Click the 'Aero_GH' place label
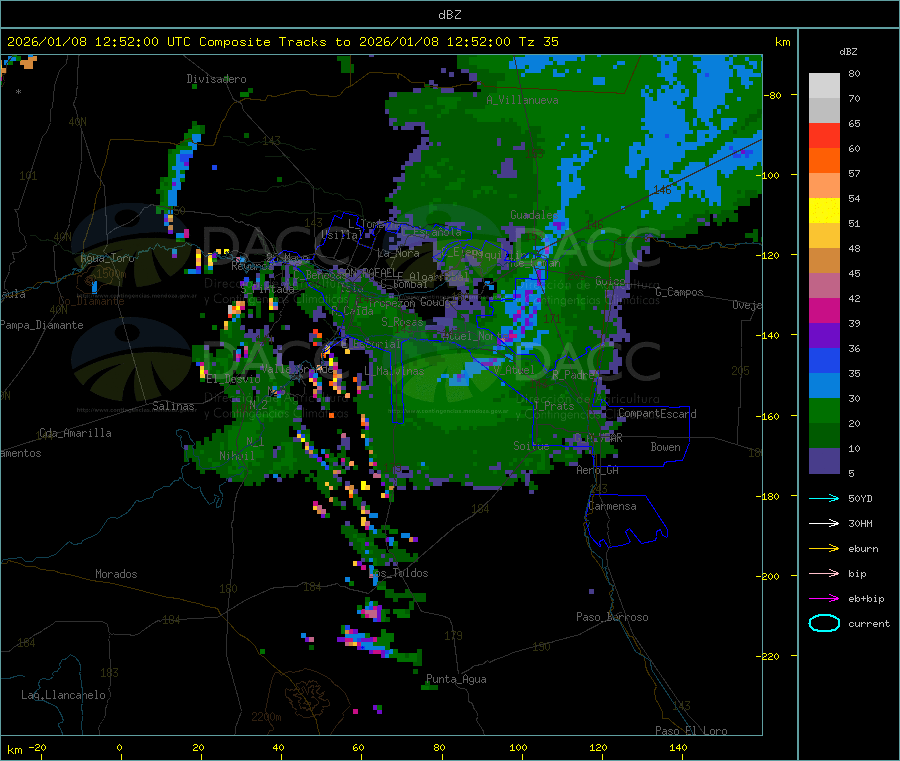900x761 pixels. (x=598, y=470)
